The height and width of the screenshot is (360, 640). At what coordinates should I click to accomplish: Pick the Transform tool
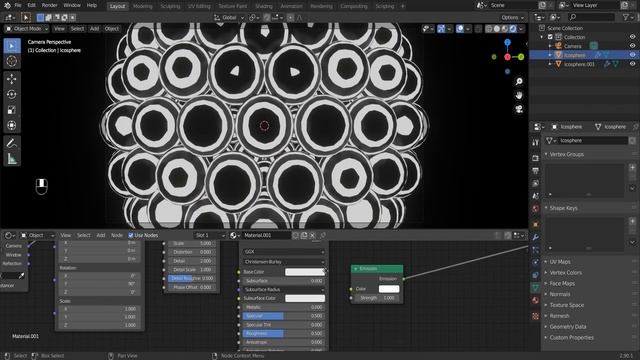click(12, 125)
